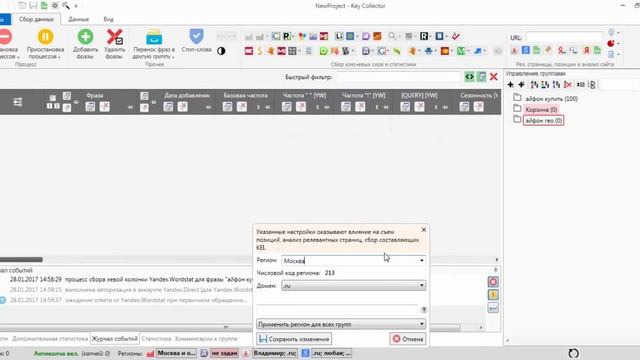
Task: Open the Stop-words shield icon
Action: tap(196, 37)
